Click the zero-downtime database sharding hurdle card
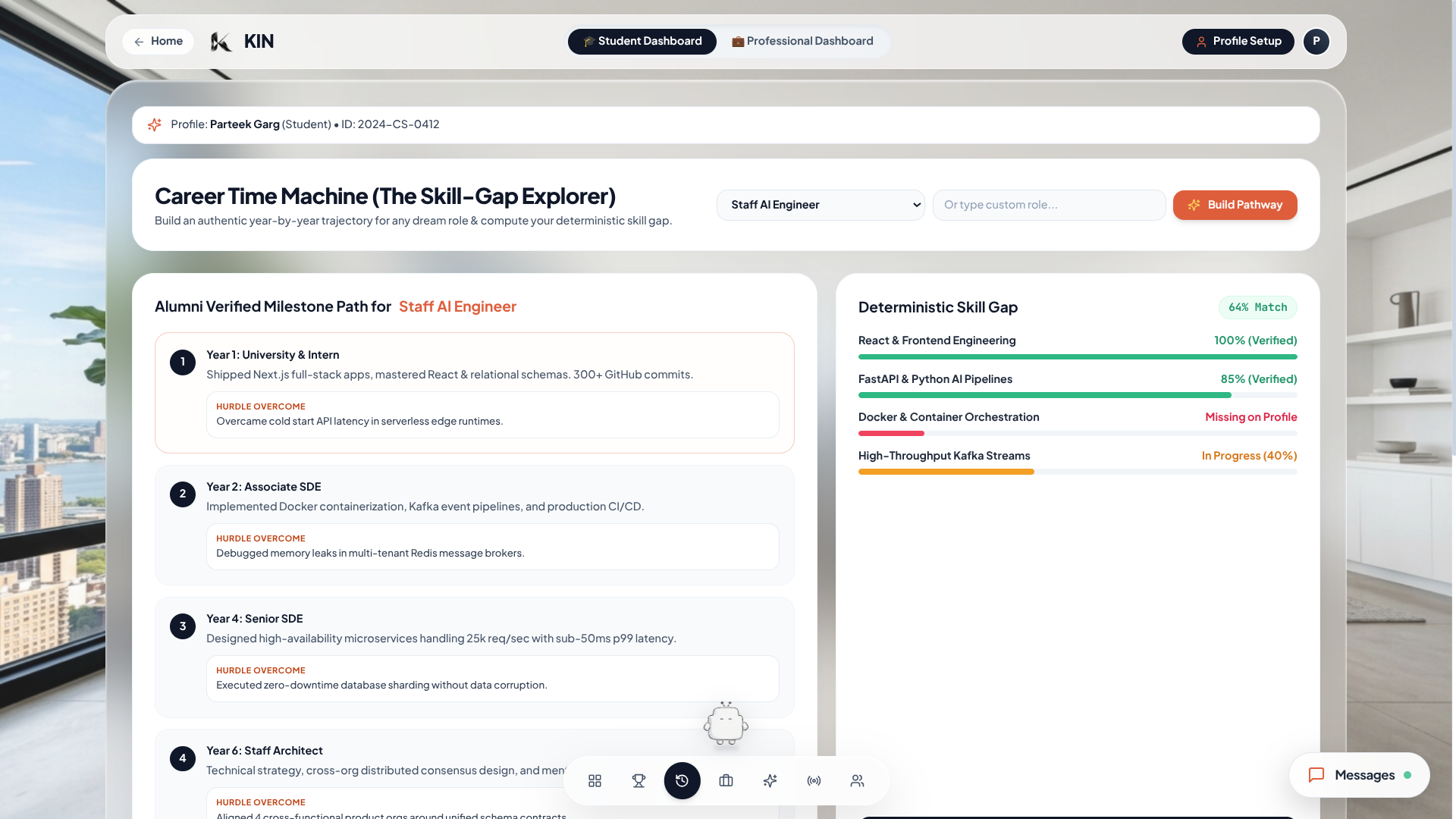Screen dimensions: 1456x819 (493, 679)
